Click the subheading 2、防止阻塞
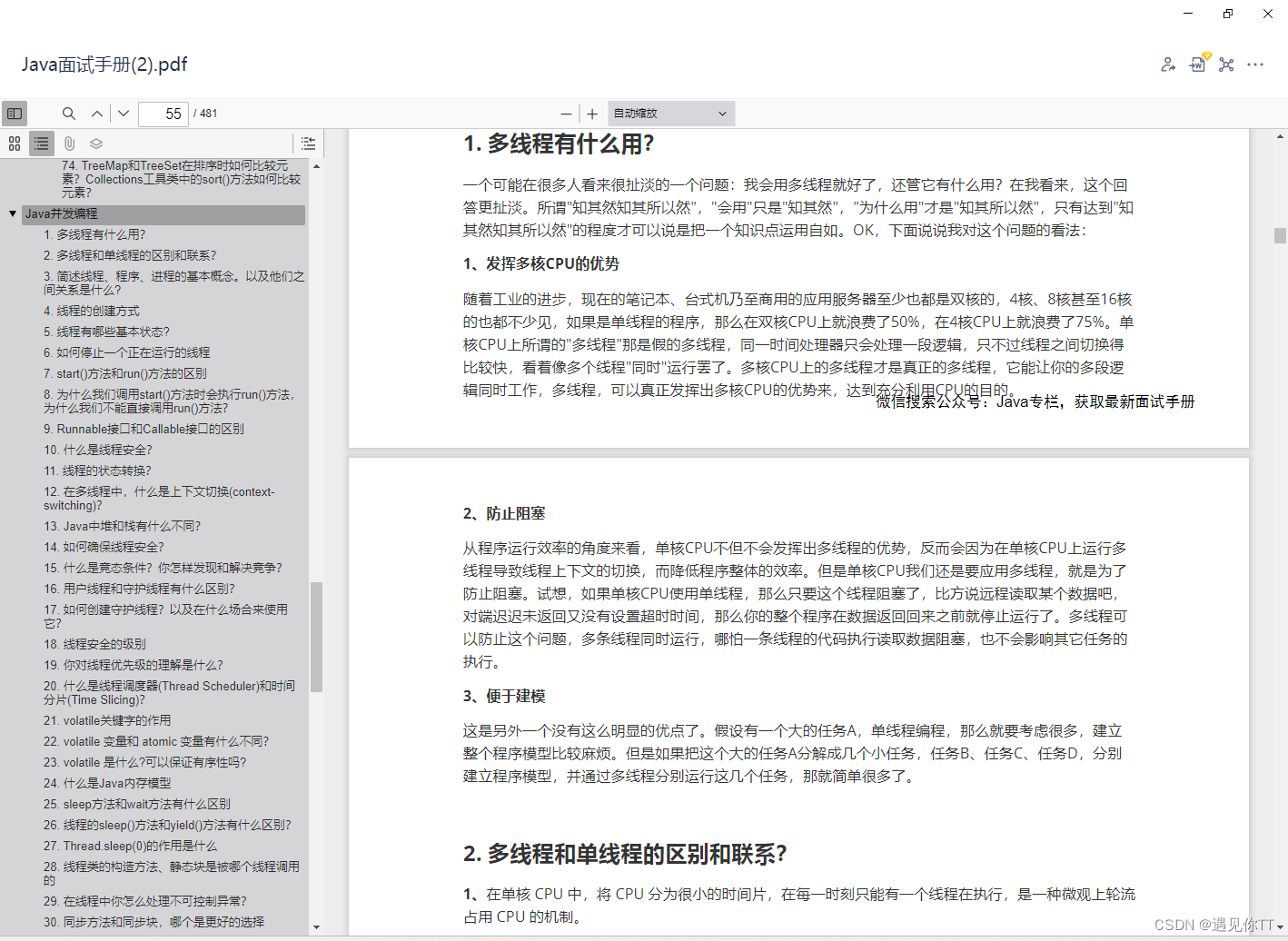Image resolution: width=1288 pixels, height=941 pixels. (504, 514)
